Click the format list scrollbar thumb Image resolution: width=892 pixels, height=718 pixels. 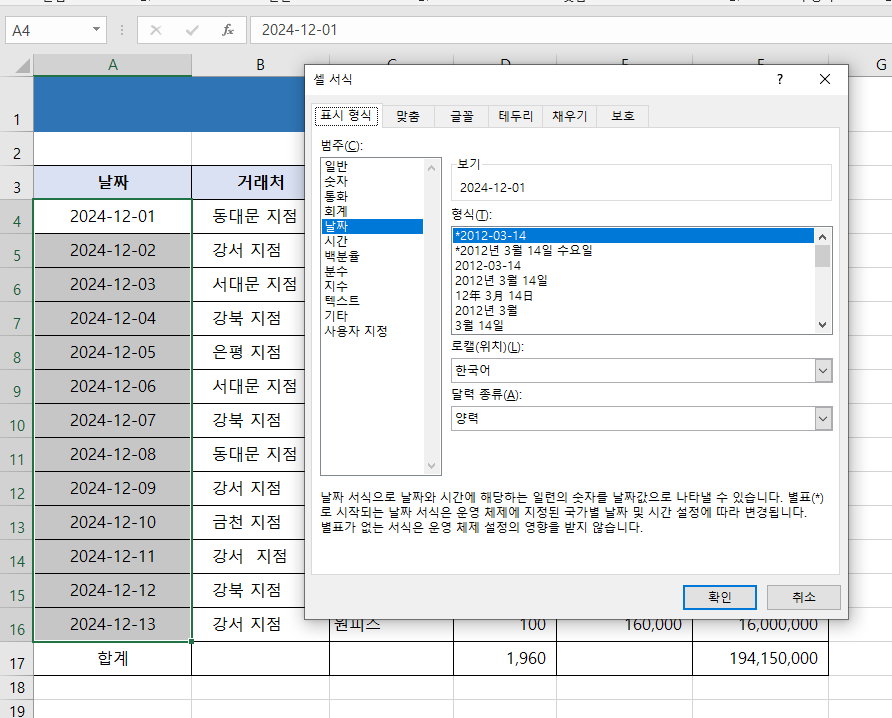click(x=823, y=256)
